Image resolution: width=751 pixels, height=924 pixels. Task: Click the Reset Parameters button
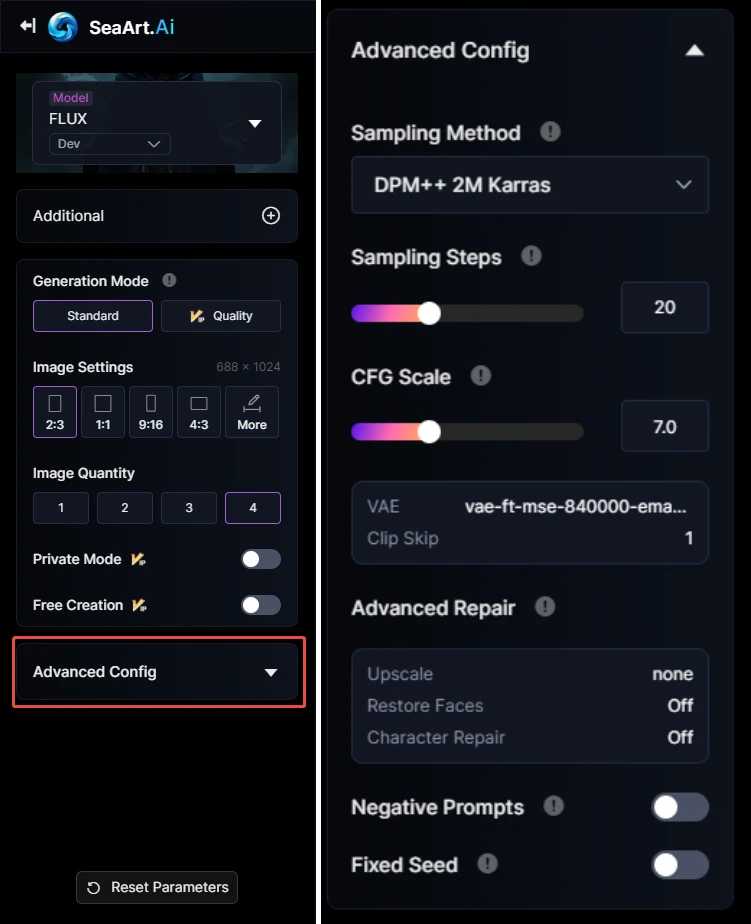[157, 887]
